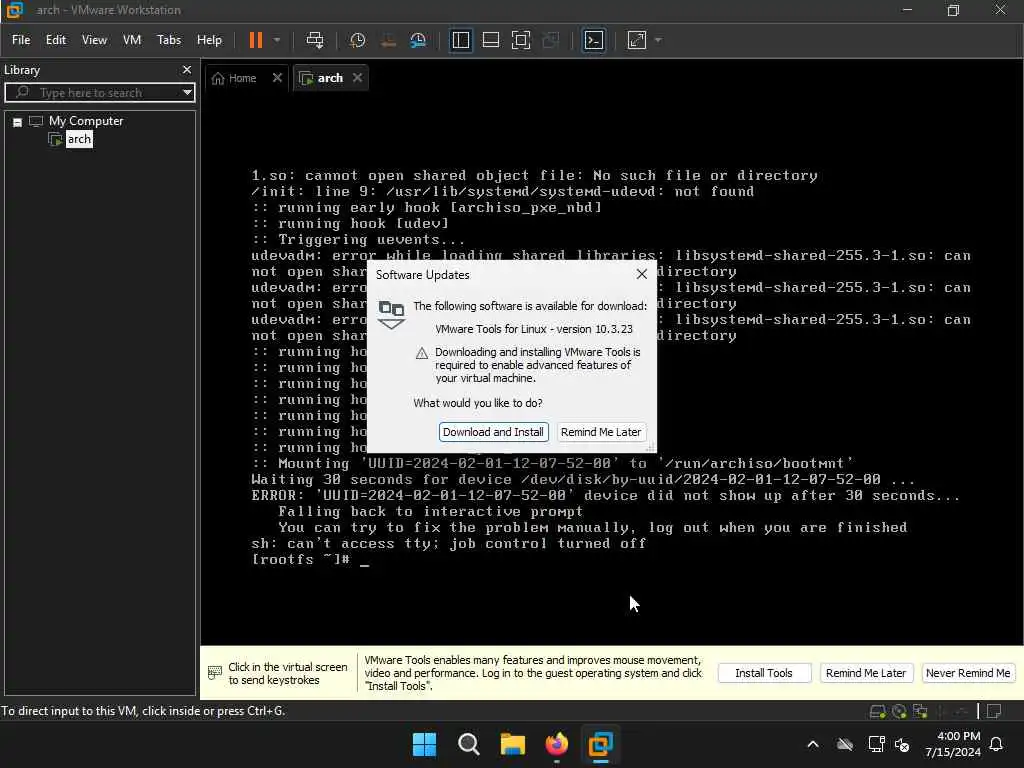This screenshot has height=768, width=1024.
Task: Open the Windows Start menu
Action: pyautogui.click(x=424, y=744)
